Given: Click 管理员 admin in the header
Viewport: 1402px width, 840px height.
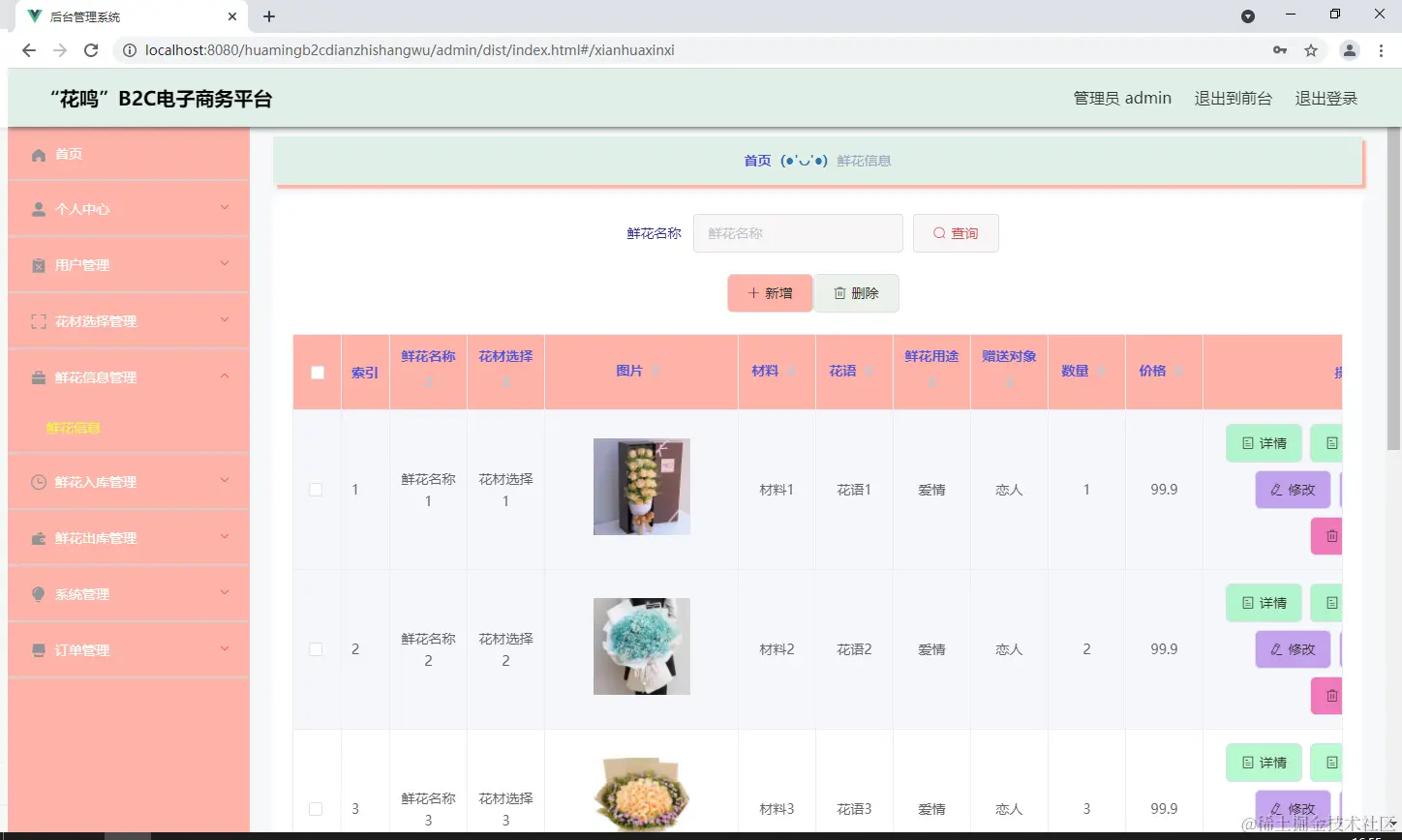Looking at the screenshot, I should click(1122, 98).
